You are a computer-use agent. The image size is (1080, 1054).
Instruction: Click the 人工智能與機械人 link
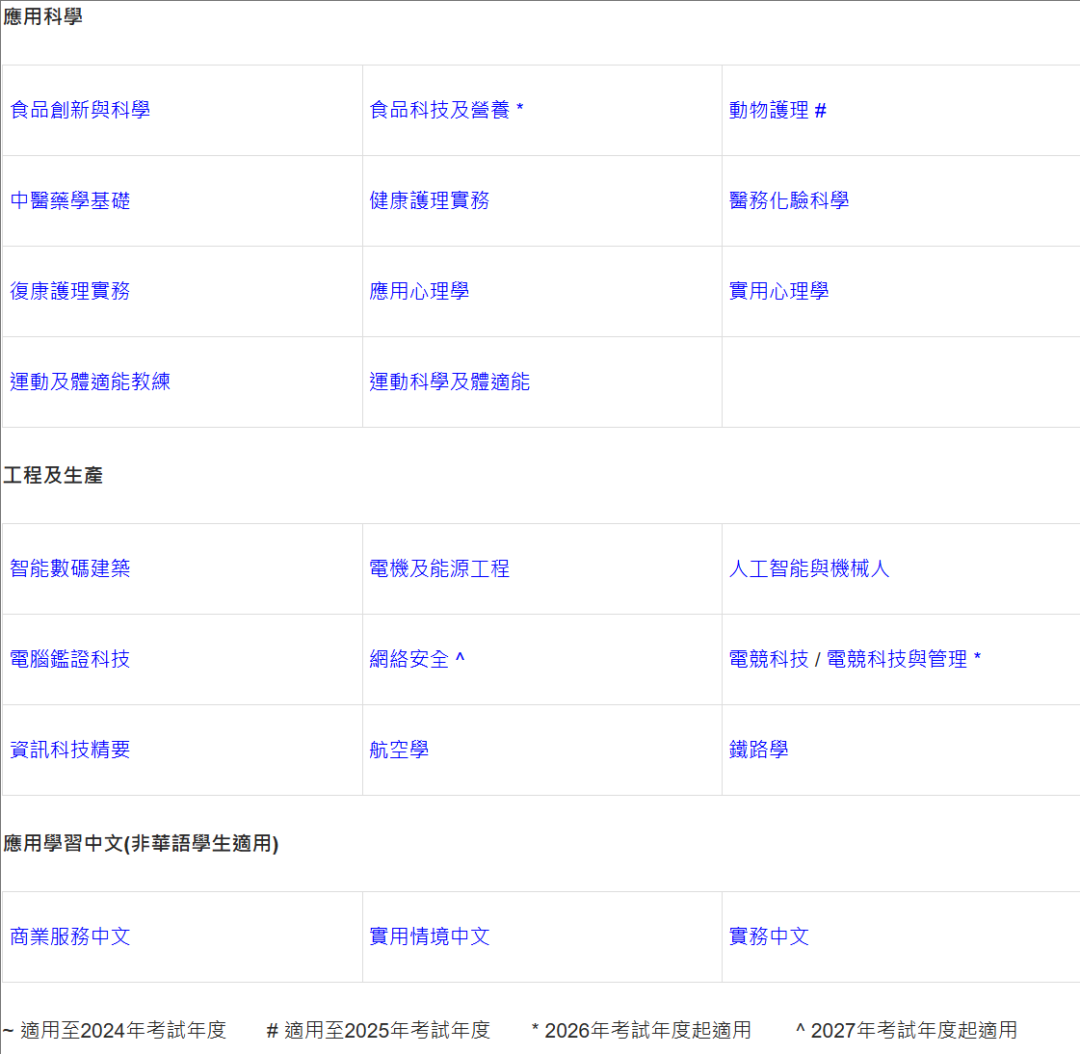[x=808, y=568]
